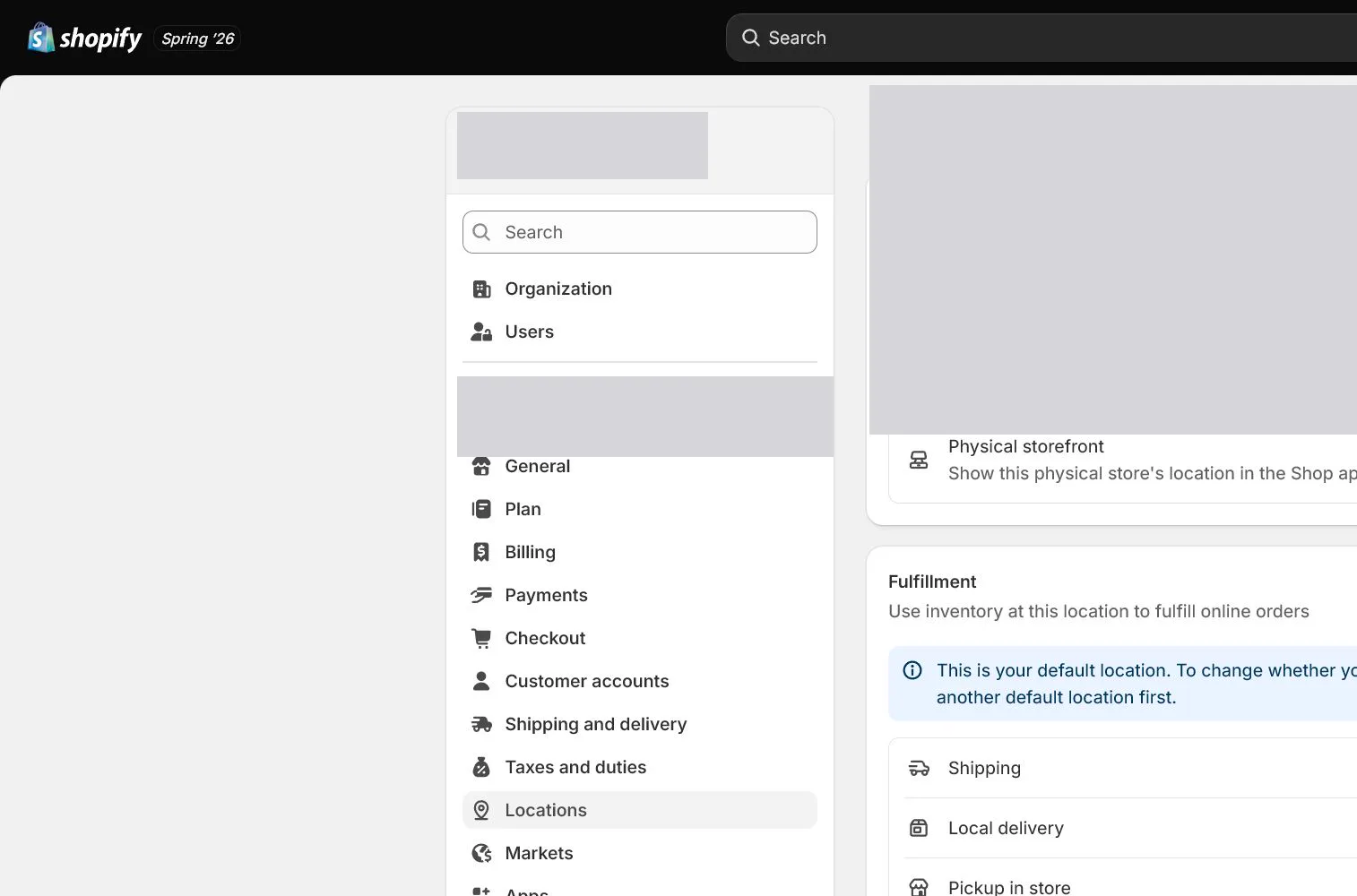Focus the top bar Search field
Screen dimensions: 1357x896
click(1042, 38)
